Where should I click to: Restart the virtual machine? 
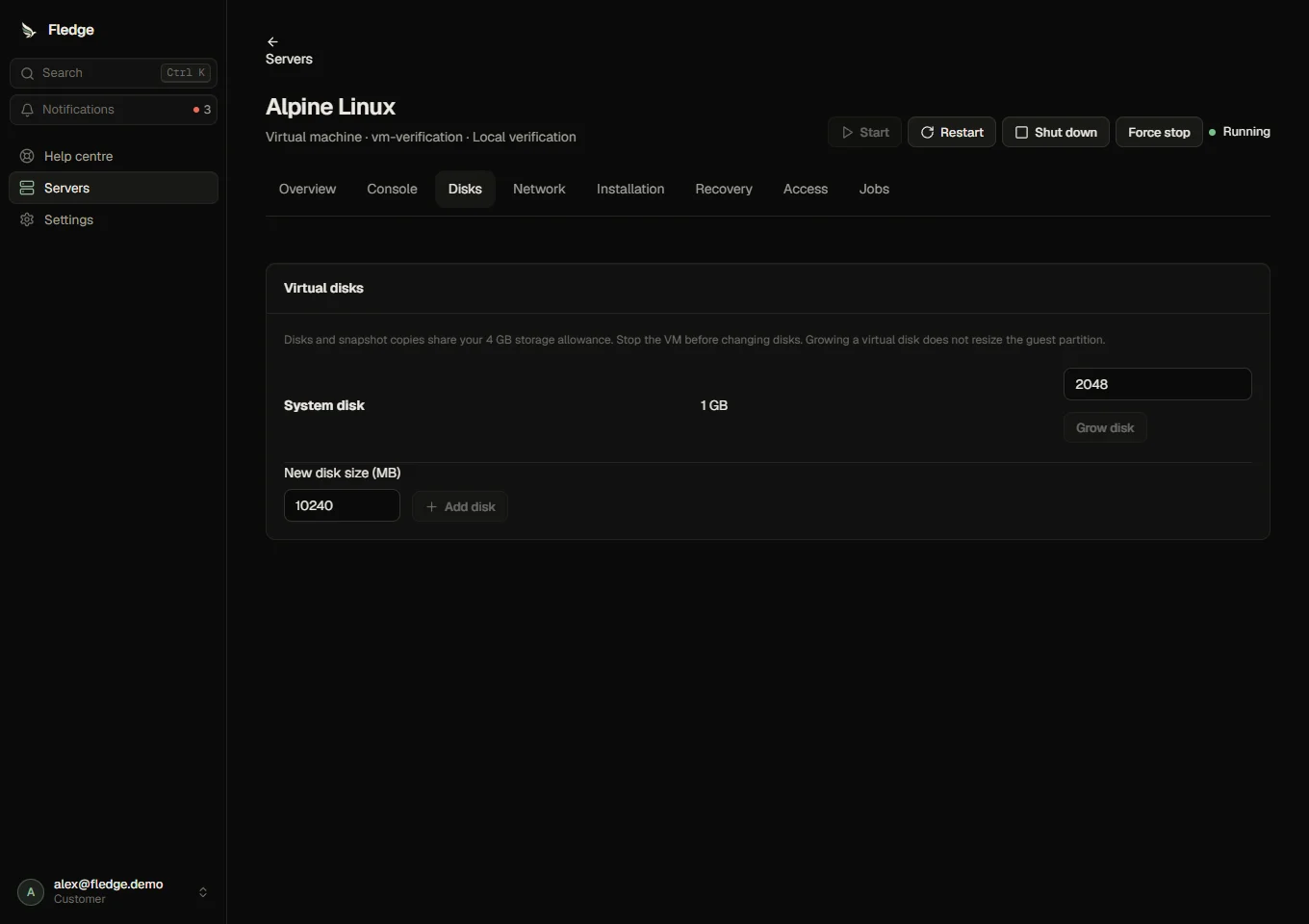click(952, 133)
